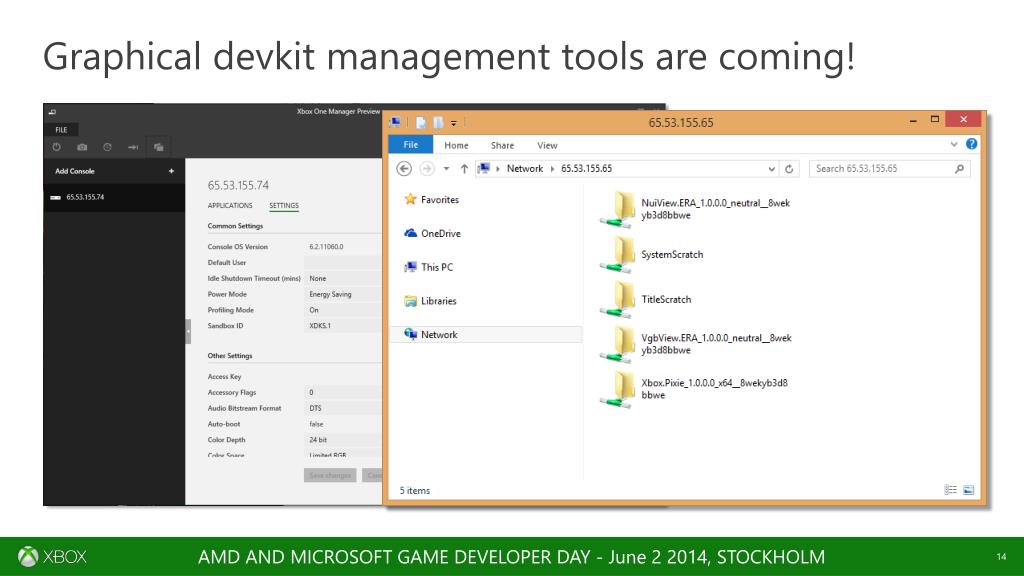Viewport: 1024px width, 576px height.
Task: Open the recent locations dropdown arrow
Action: (x=446, y=168)
